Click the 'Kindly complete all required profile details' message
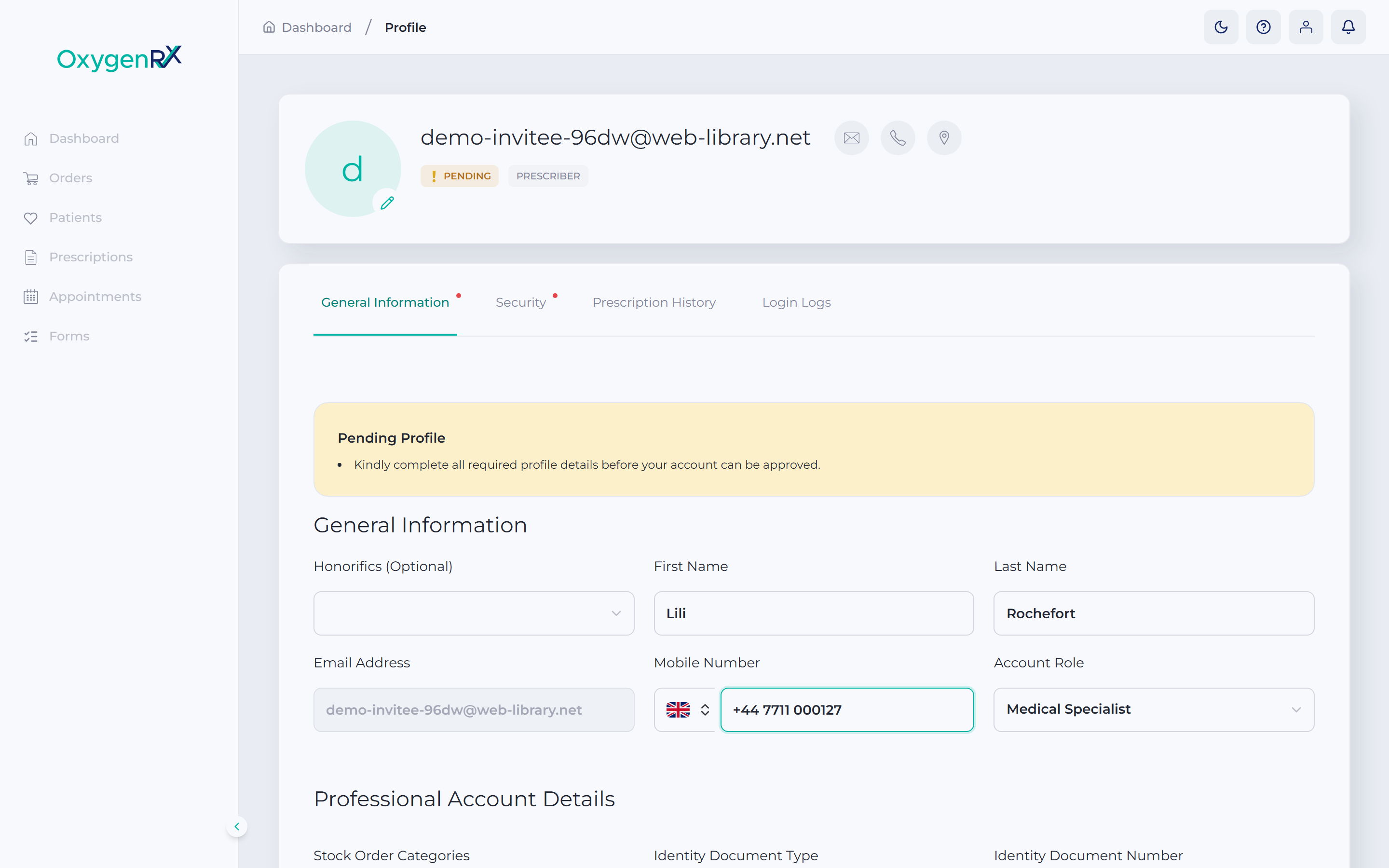1389x868 pixels. point(587,465)
